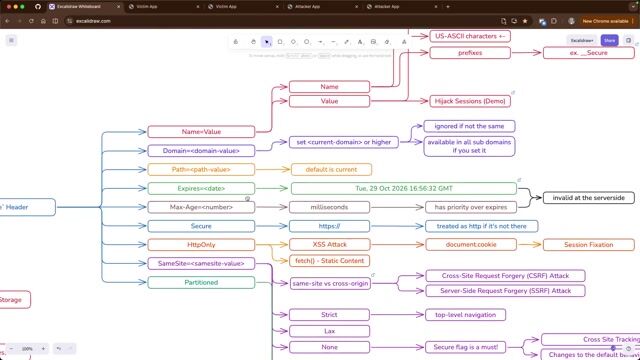Open the browser home page
The image size is (640, 360).
[43, 21]
